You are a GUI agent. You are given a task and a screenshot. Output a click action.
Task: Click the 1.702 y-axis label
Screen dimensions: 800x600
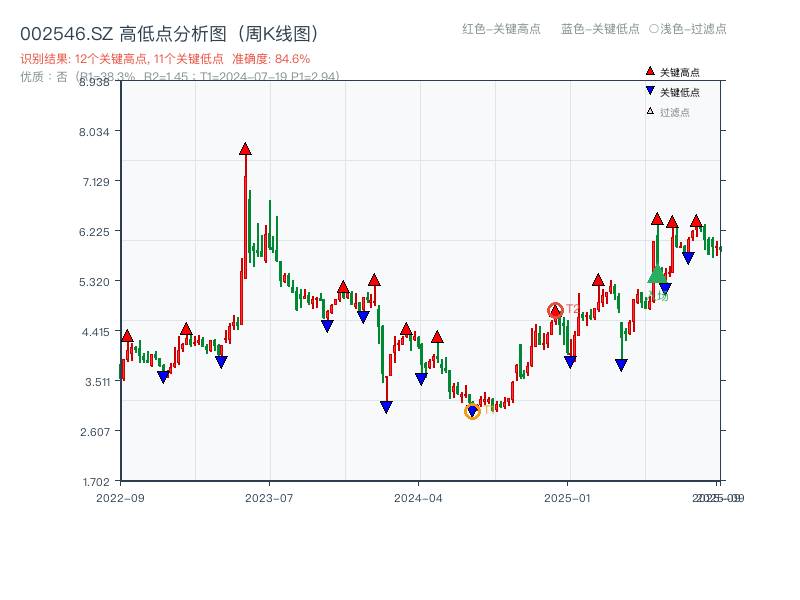96,482
